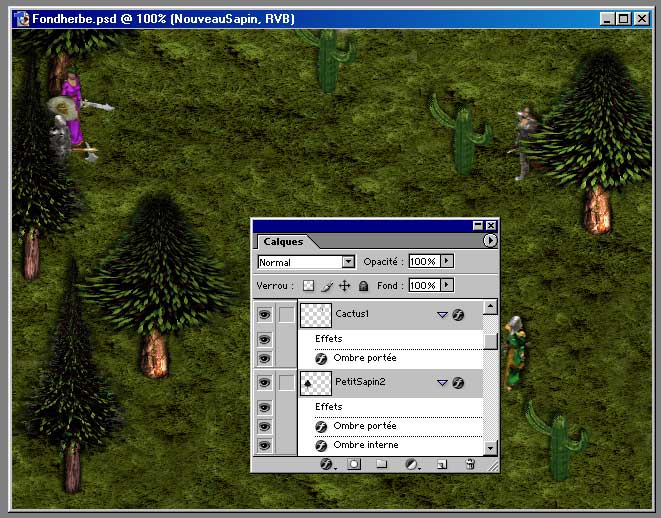Click Ombre portée under Cactus1
The height and width of the screenshot is (518, 661).
coord(365,358)
